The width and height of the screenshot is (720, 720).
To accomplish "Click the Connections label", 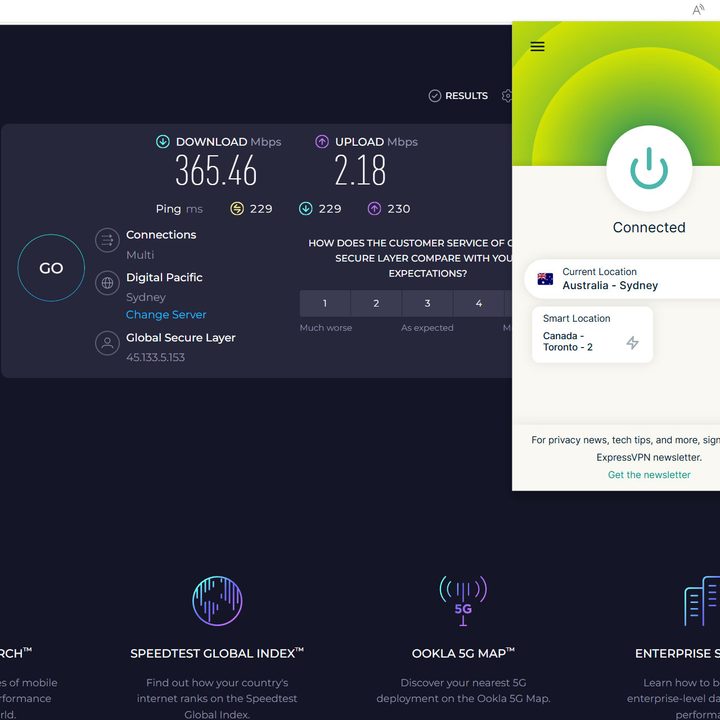I will [161, 235].
